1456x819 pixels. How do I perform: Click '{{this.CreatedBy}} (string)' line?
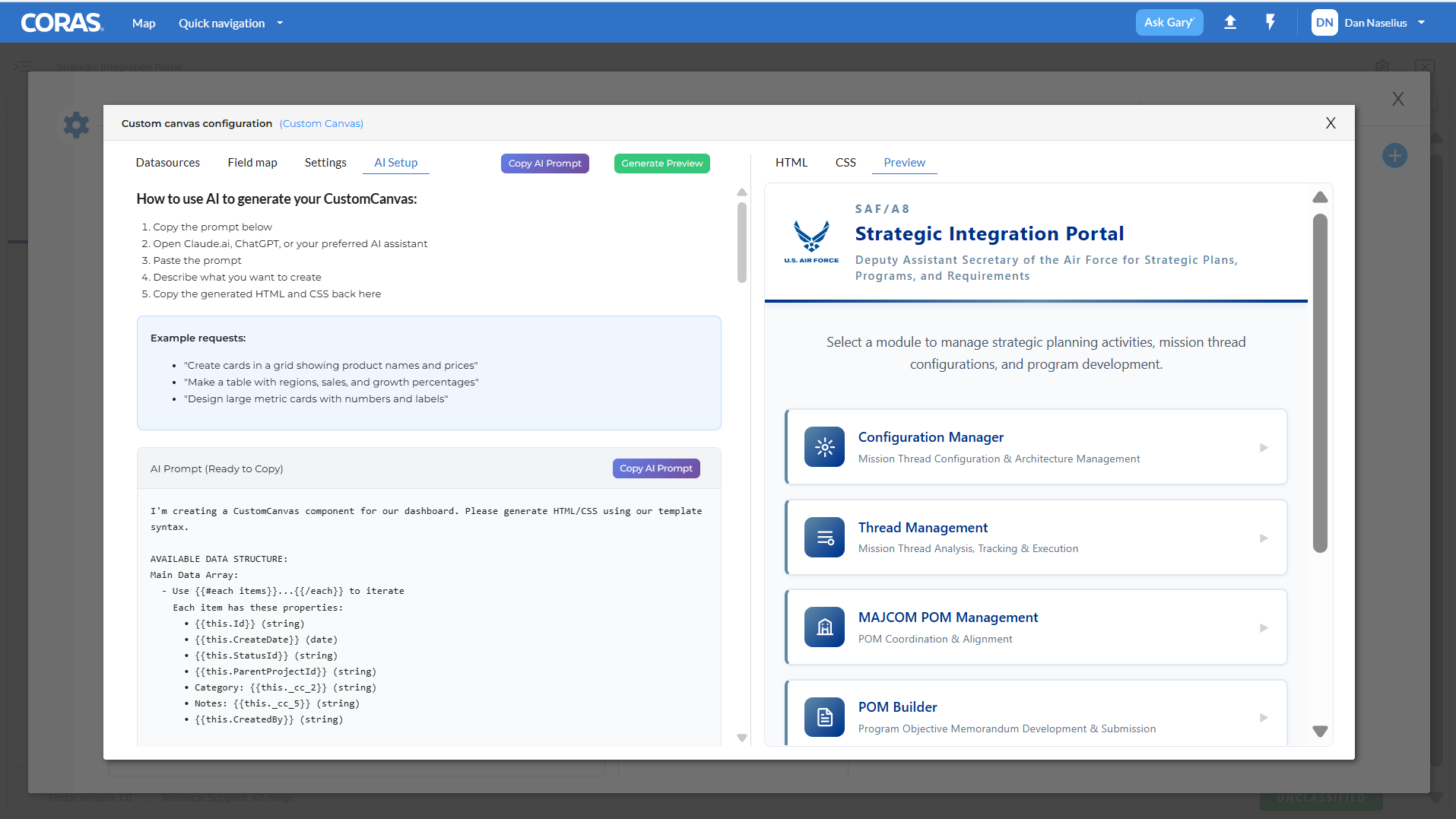point(268,719)
